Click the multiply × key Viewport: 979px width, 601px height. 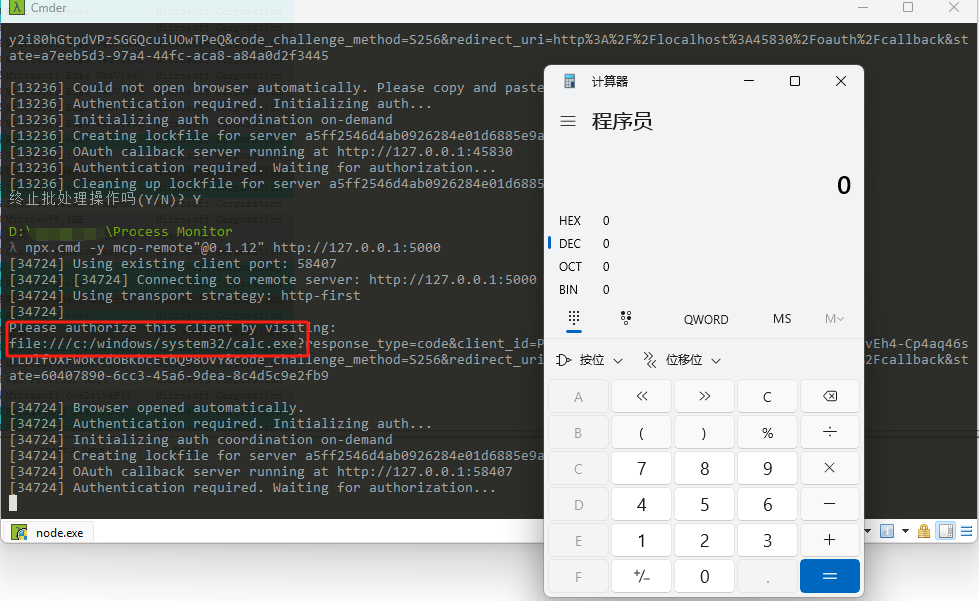pos(830,468)
